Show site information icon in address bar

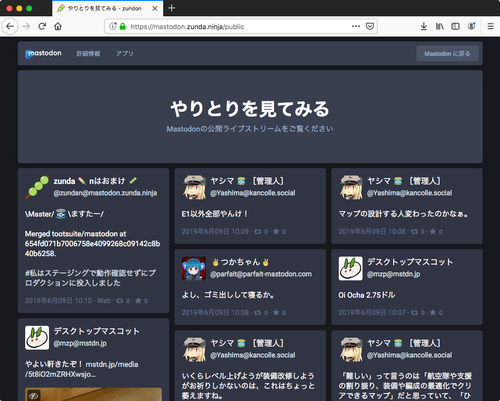(x=113, y=26)
